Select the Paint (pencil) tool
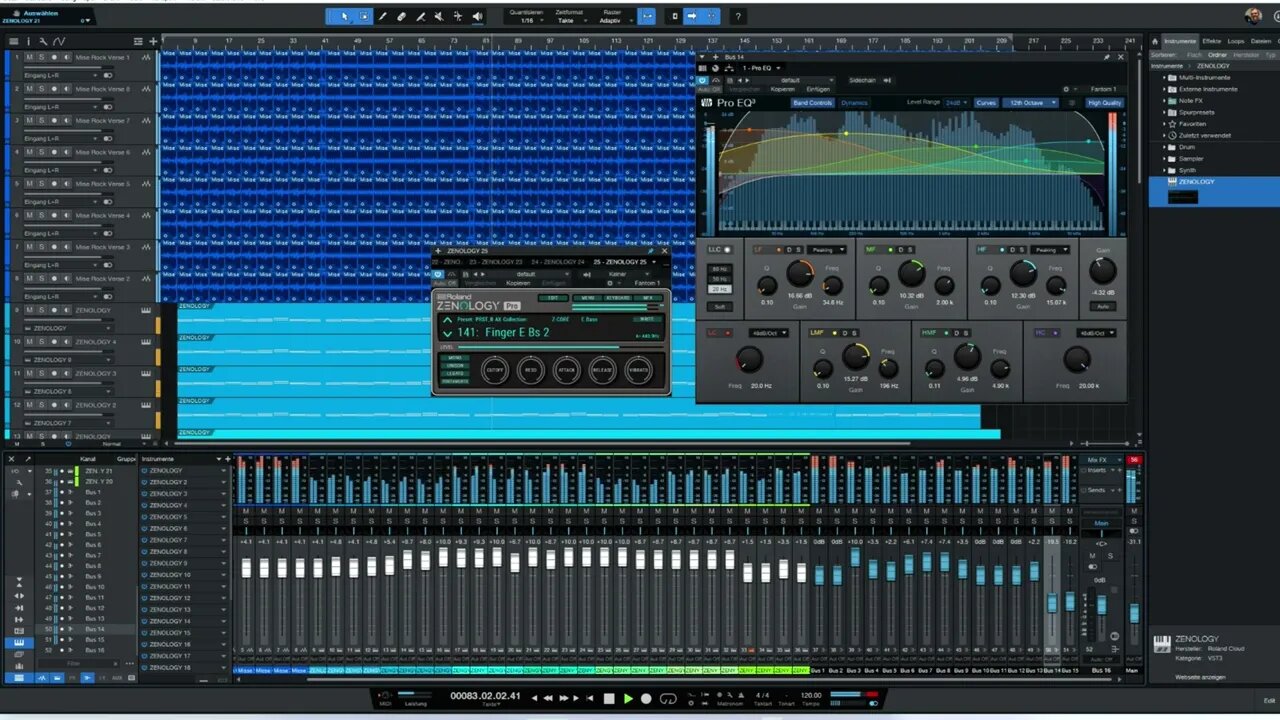This screenshot has height=720, width=1280. [x=383, y=16]
